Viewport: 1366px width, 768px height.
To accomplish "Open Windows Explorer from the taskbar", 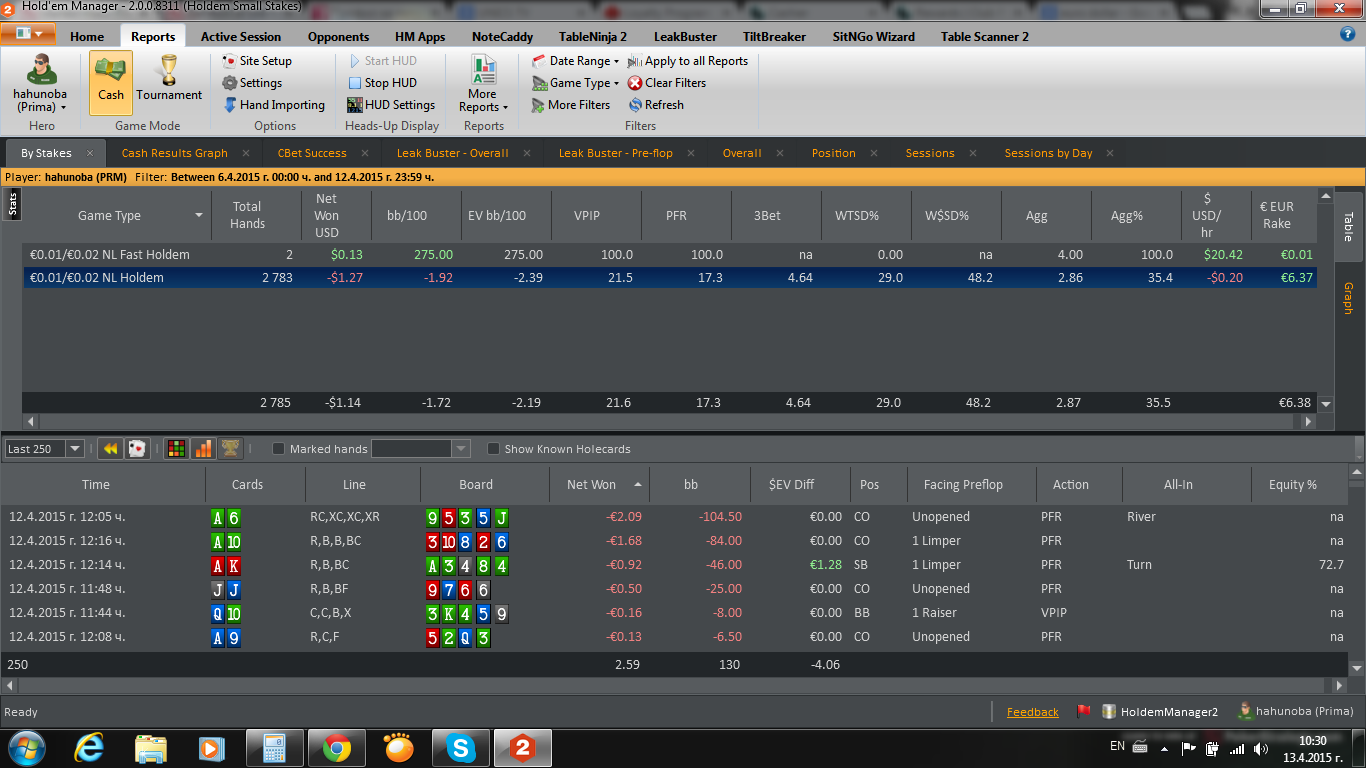I will 151,748.
